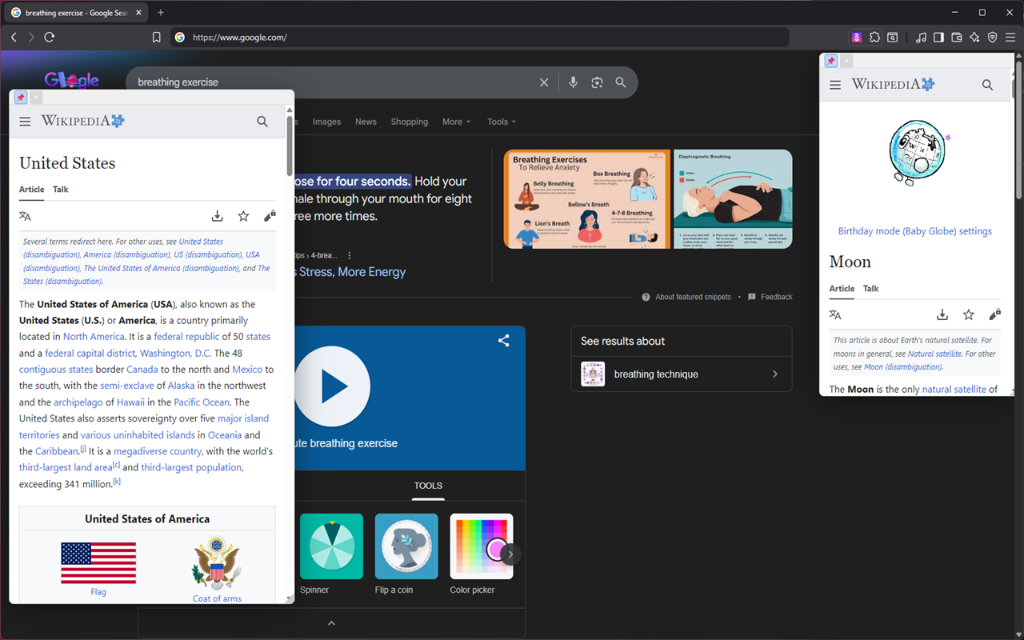1024x640 pixels.
Task: Select the translate language icon on United States article
Action: click(25, 215)
